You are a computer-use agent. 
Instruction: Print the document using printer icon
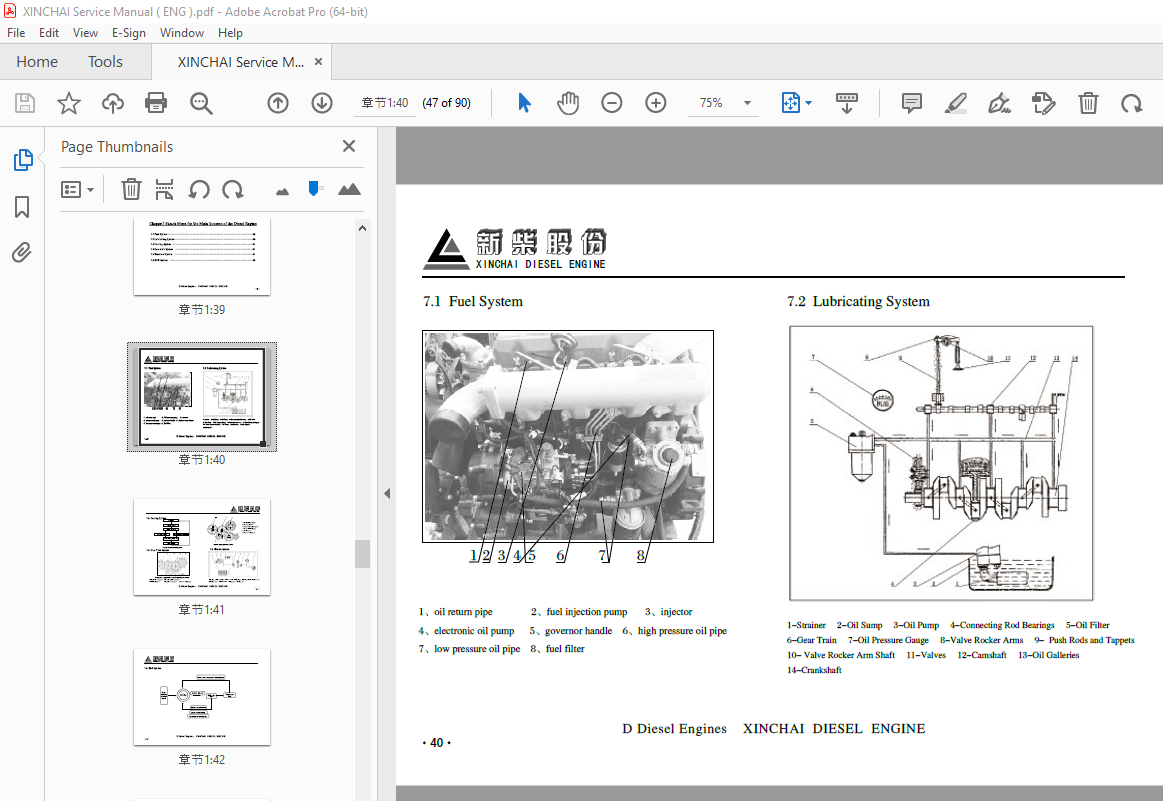click(156, 103)
